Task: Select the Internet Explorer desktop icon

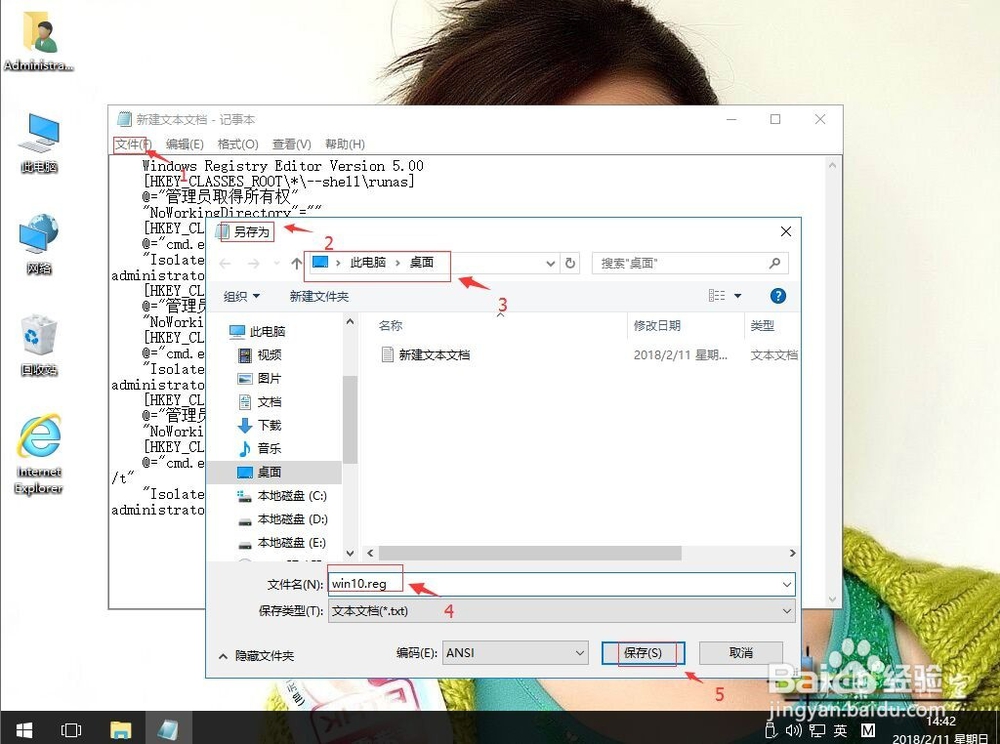Action: [39, 454]
